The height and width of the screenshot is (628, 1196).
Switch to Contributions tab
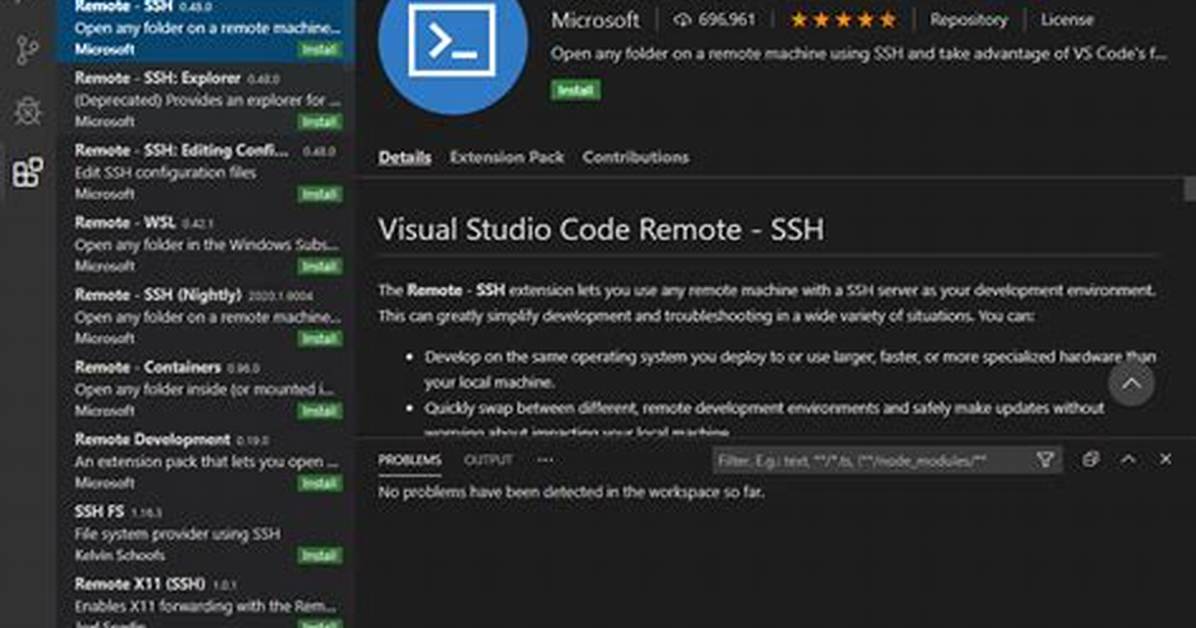point(635,157)
